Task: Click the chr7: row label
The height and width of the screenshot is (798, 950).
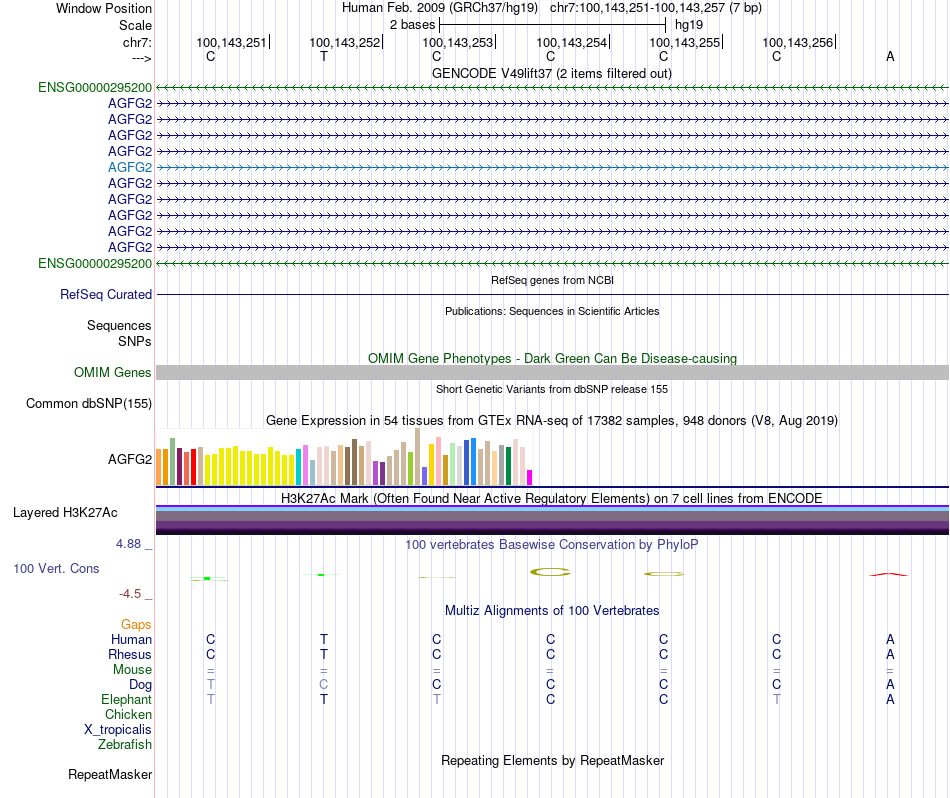Action: pyautogui.click(x=137, y=42)
